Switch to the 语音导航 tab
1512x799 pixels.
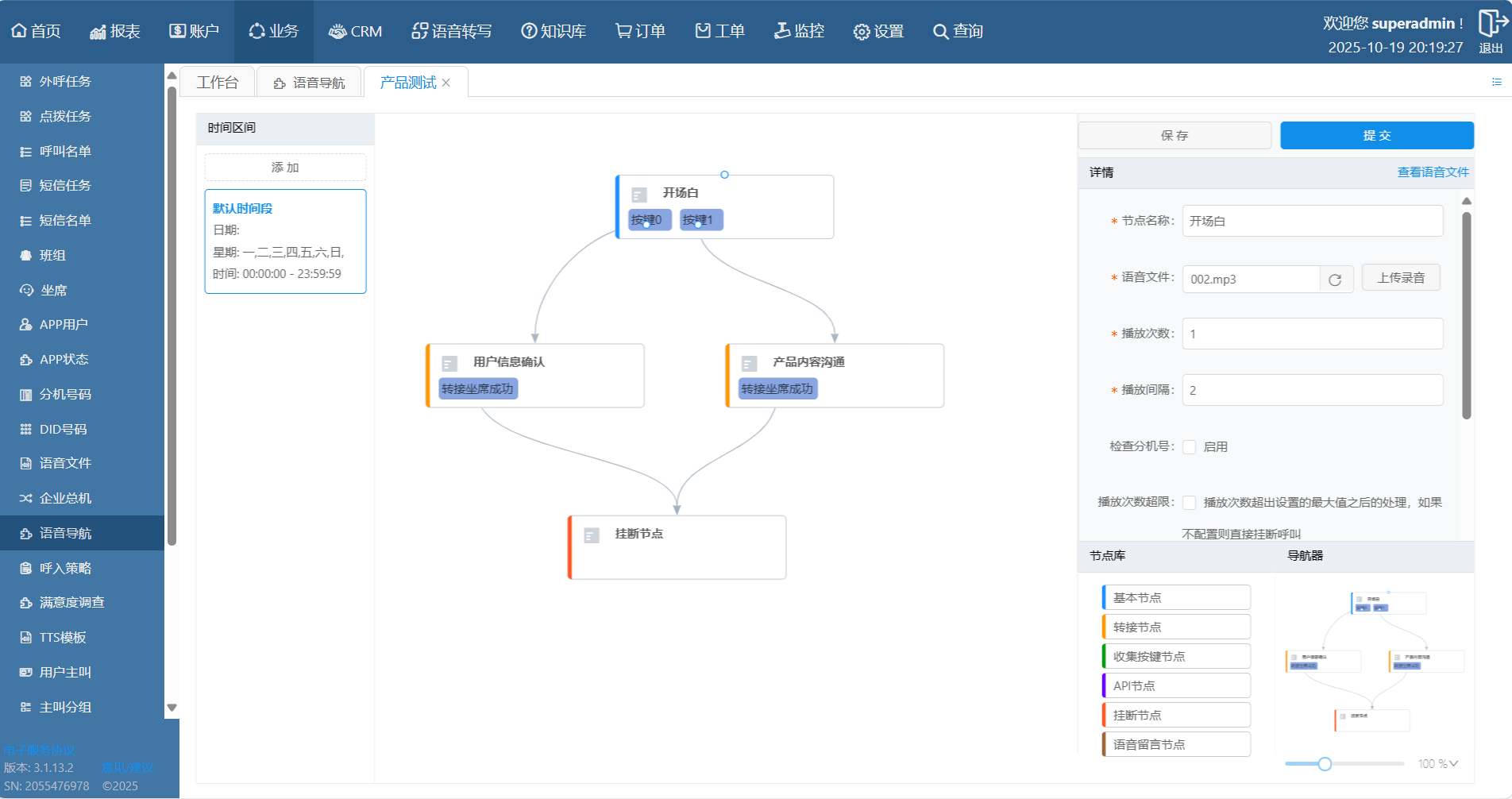pos(310,83)
